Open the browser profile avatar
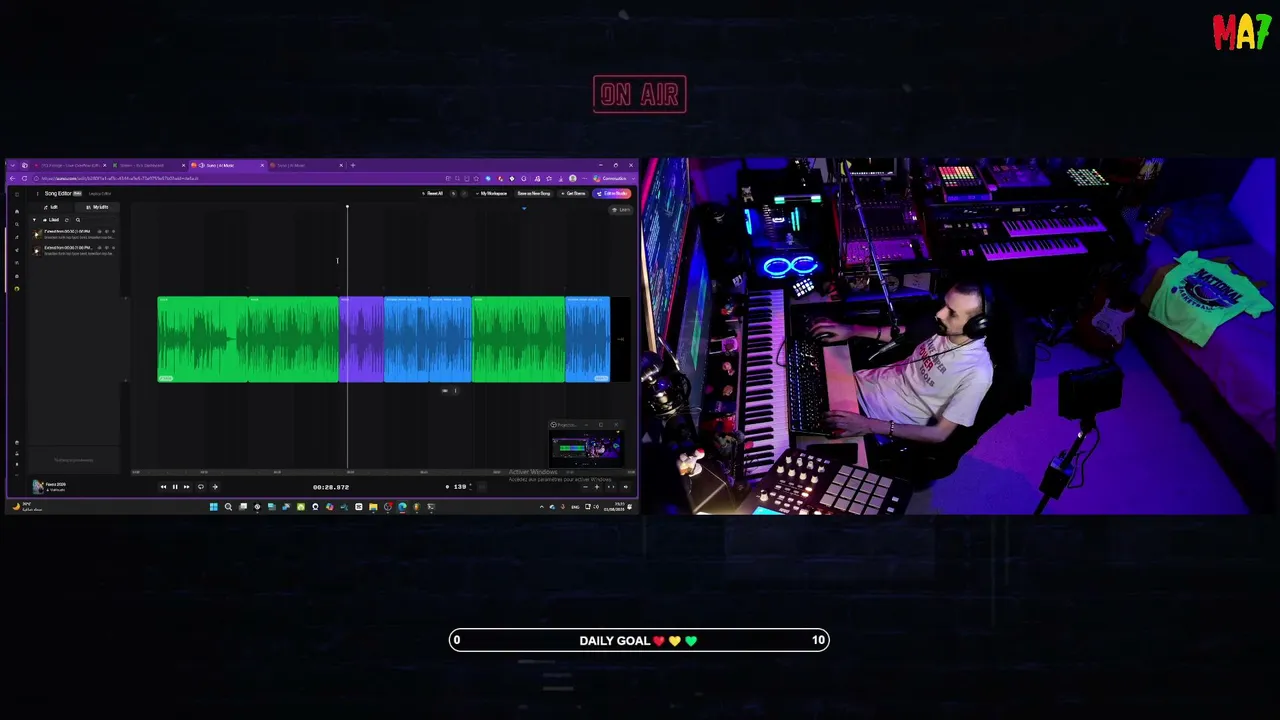 [x=573, y=178]
